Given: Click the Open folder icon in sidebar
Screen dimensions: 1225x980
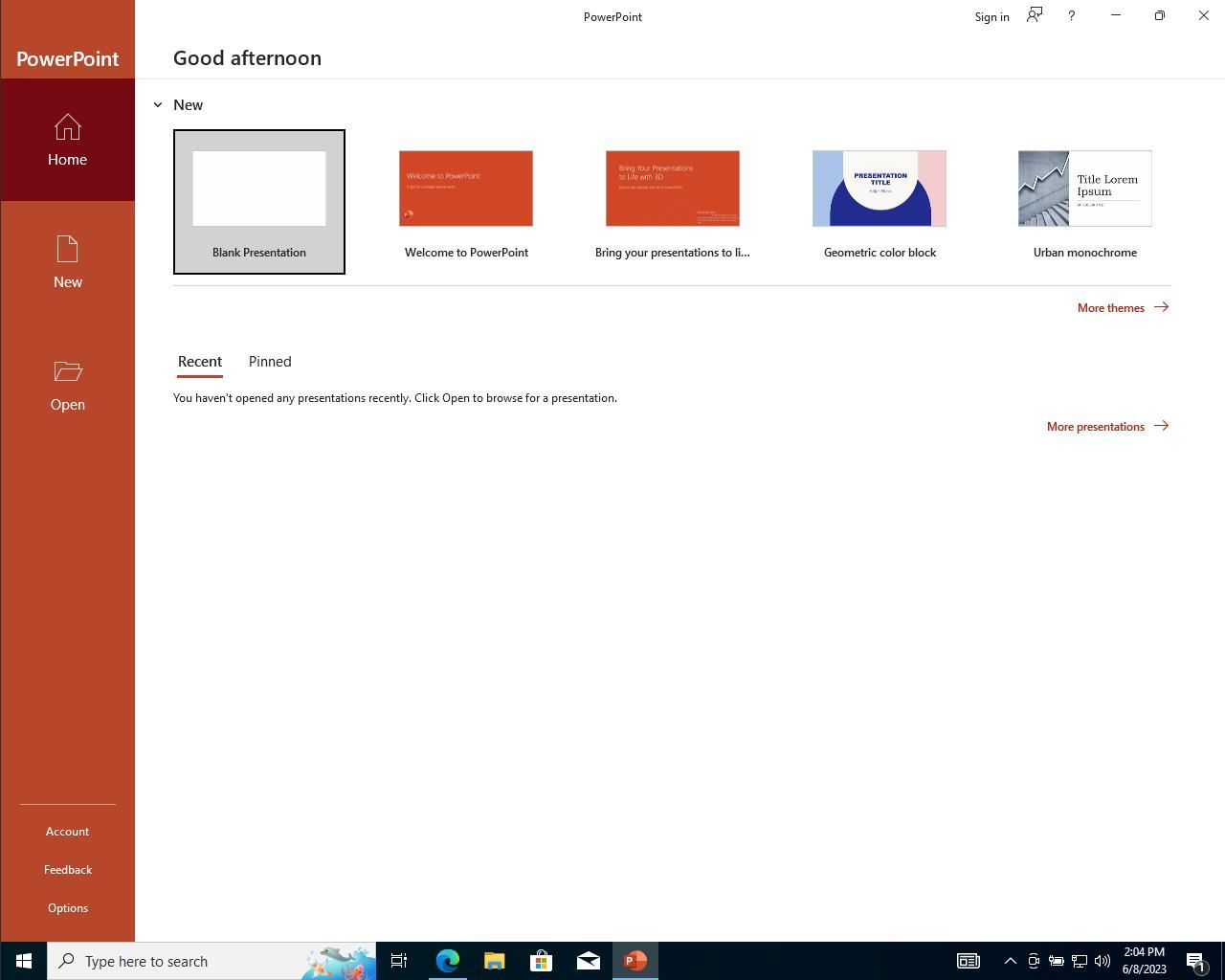Looking at the screenshot, I should [67, 372].
